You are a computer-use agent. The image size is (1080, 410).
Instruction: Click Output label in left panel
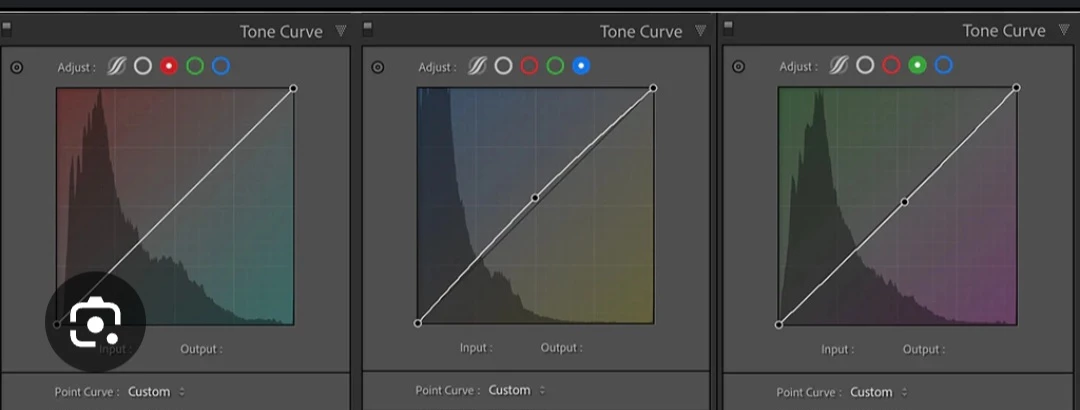tap(201, 349)
